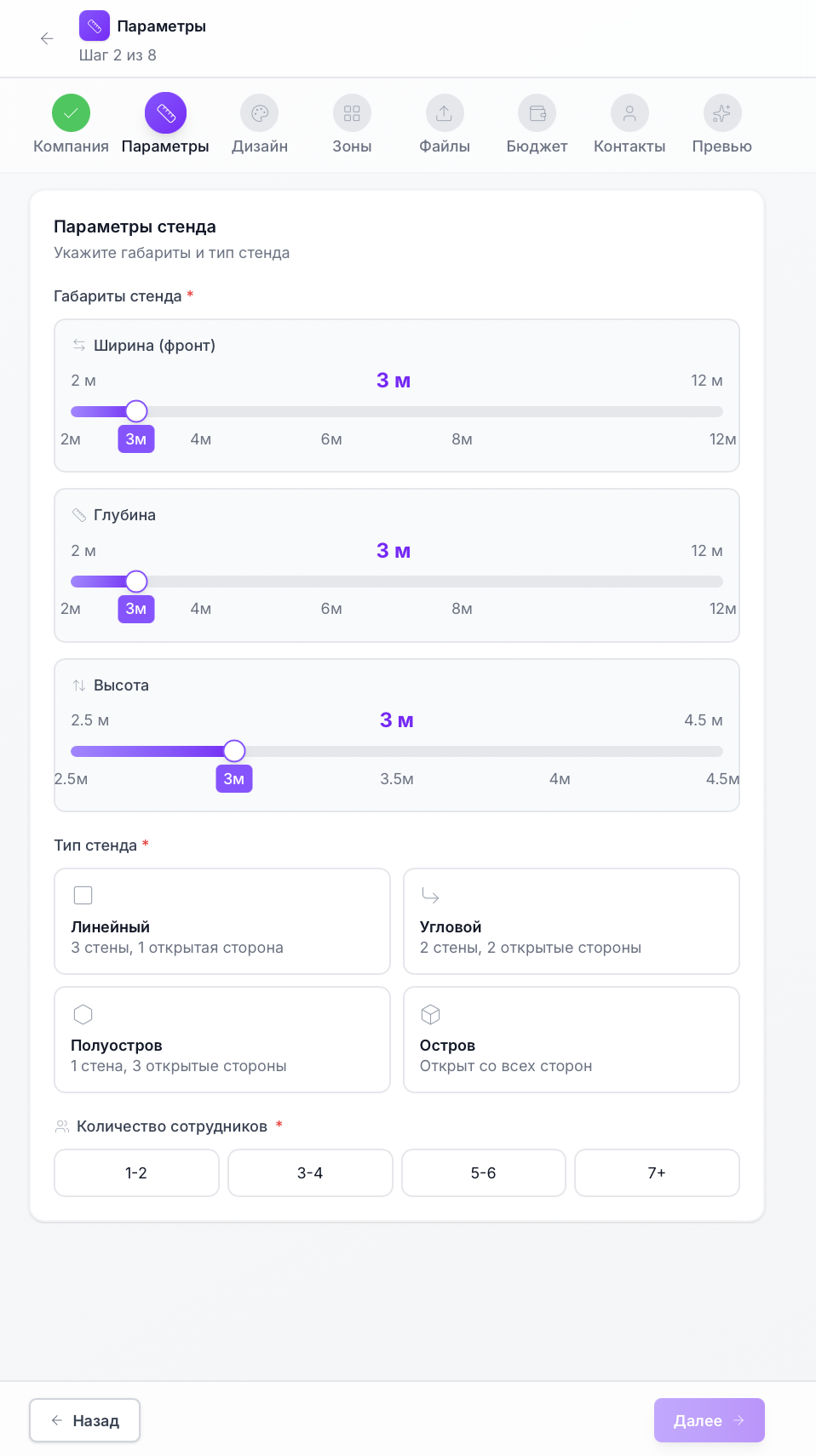816x1456 pixels.
Task: Open the Preview step sparkle icon
Action: [721, 113]
